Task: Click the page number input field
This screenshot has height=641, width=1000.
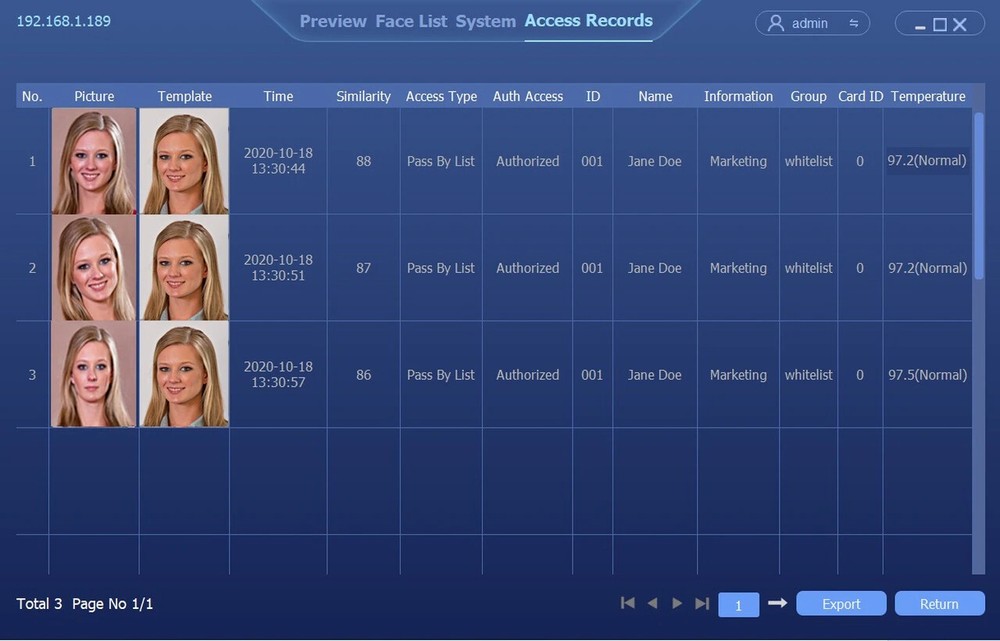Action: click(739, 605)
